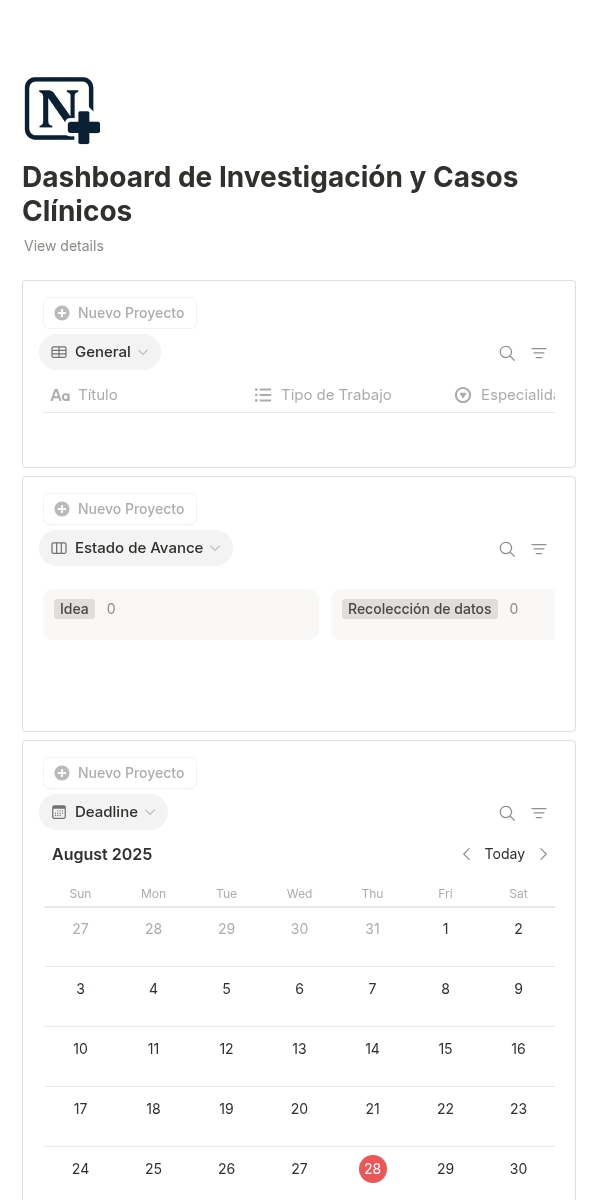The image size is (600, 1200).
Task: Open the View details link
Action: (64, 246)
